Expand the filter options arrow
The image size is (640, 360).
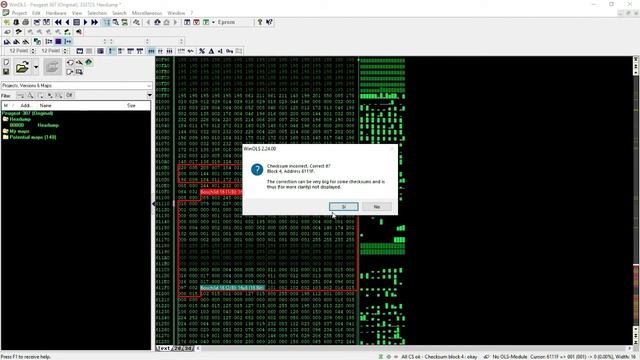click(149, 95)
